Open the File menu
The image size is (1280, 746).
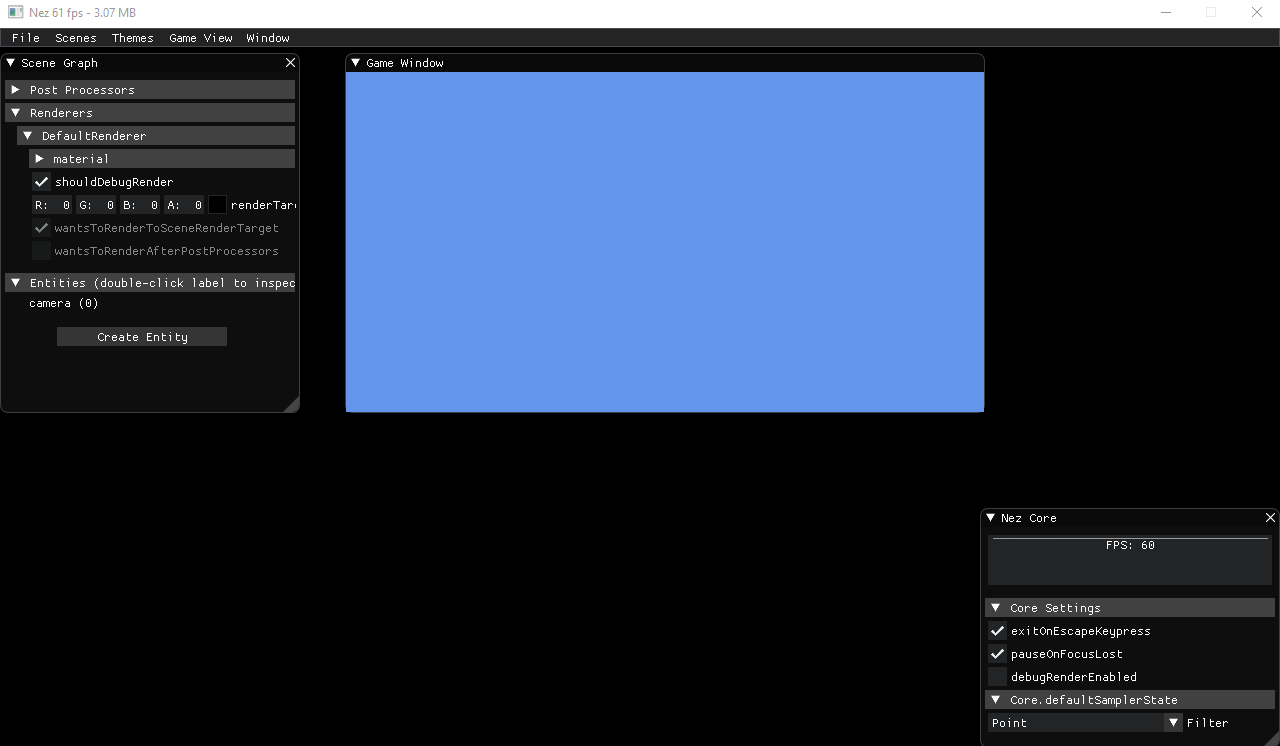click(x=25, y=38)
